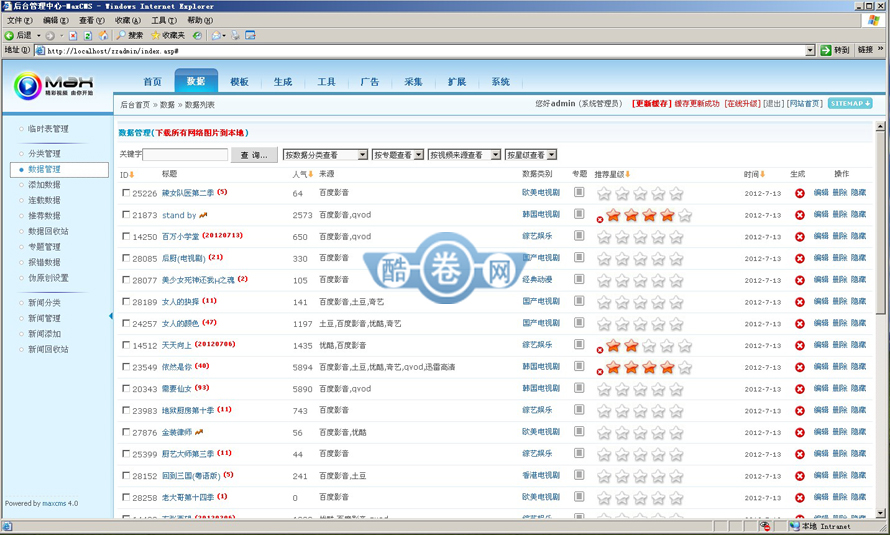Screen dimensions: 890x535
Task: Click the IE Home icon
Action: [103, 35]
